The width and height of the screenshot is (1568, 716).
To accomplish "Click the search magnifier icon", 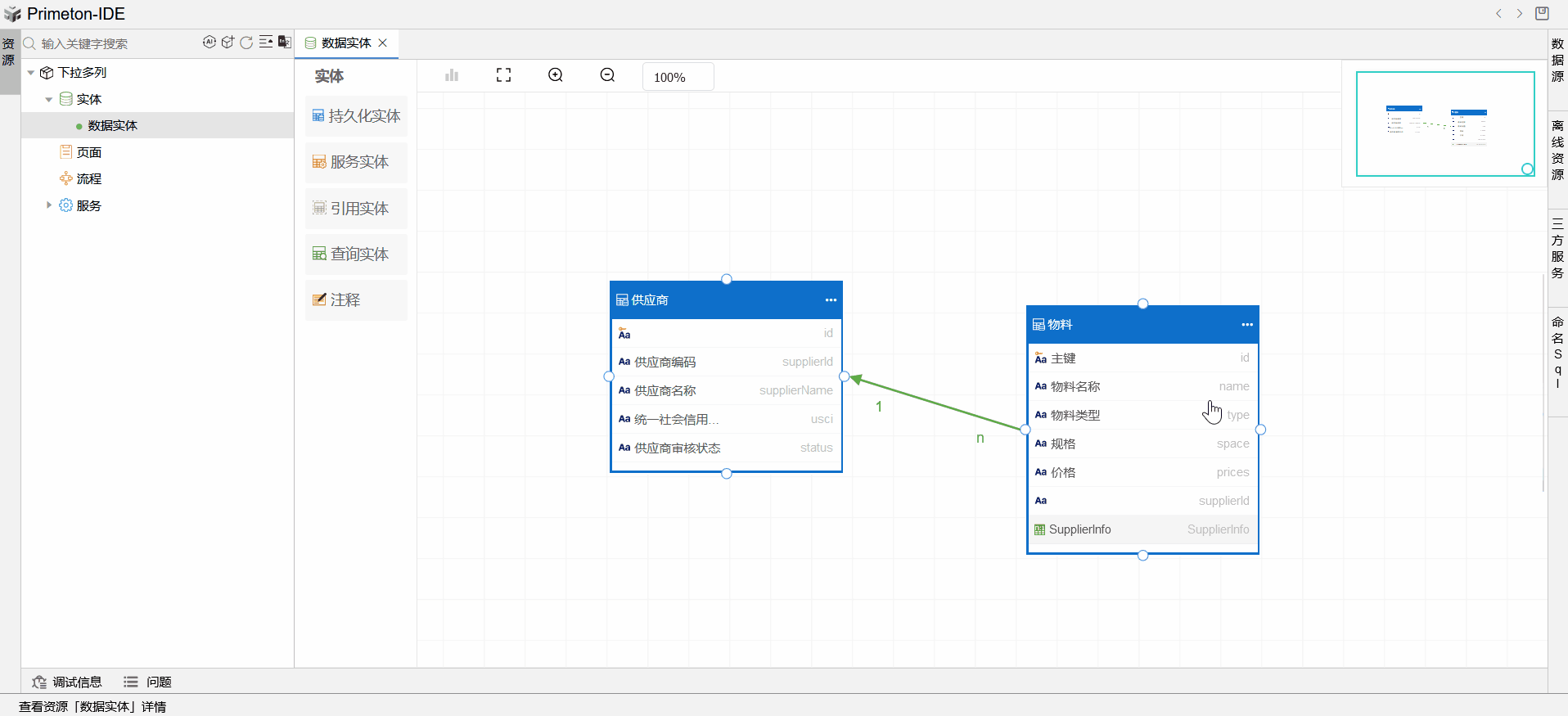I will (x=30, y=43).
